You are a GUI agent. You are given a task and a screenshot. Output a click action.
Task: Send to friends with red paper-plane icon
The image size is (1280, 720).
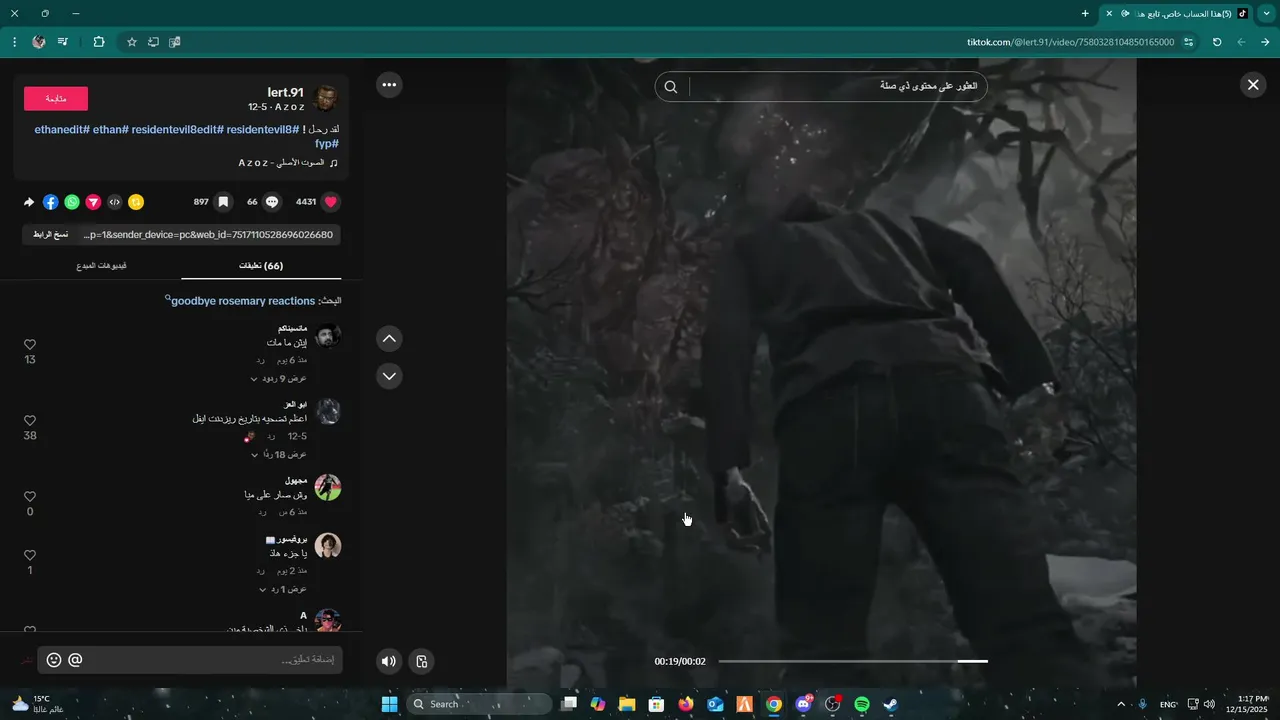[x=93, y=202]
